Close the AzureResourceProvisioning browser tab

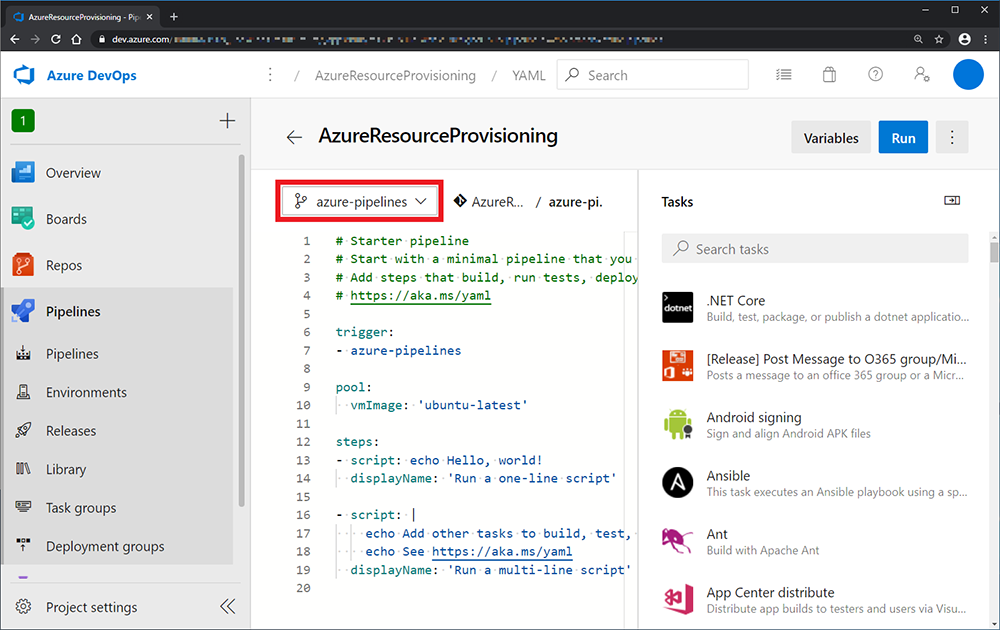coord(149,17)
